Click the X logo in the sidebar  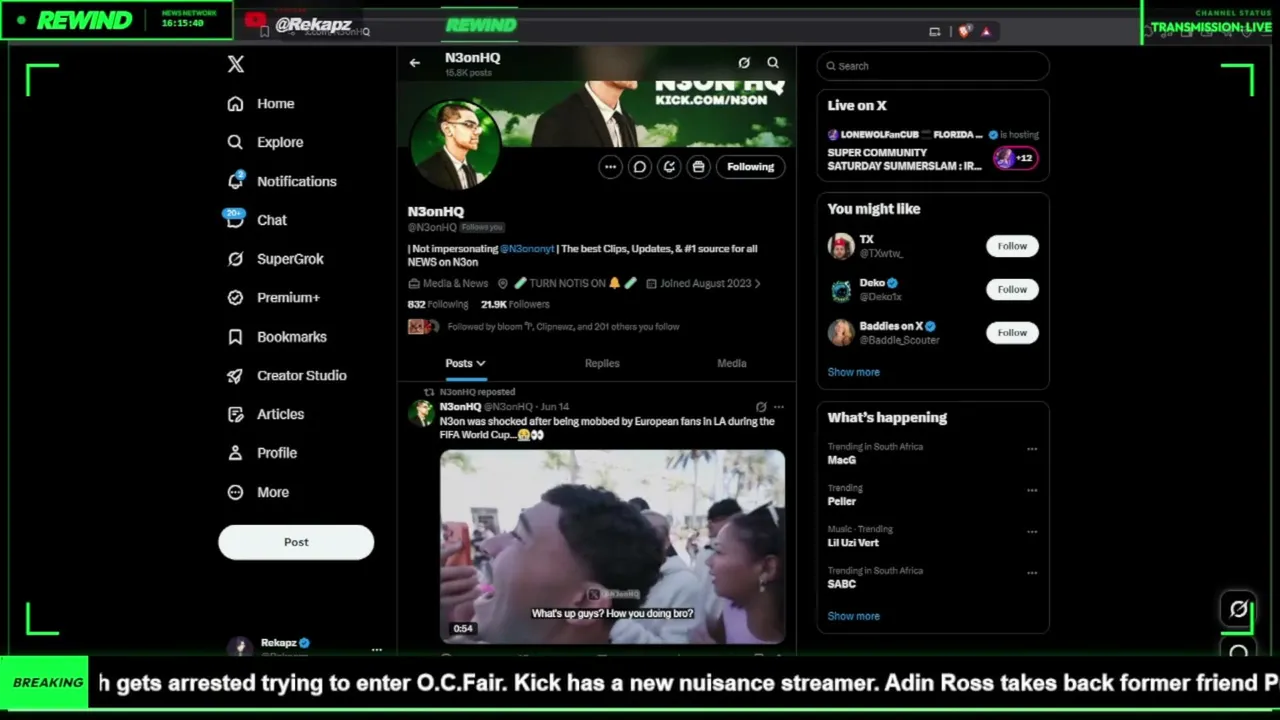coord(235,64)
